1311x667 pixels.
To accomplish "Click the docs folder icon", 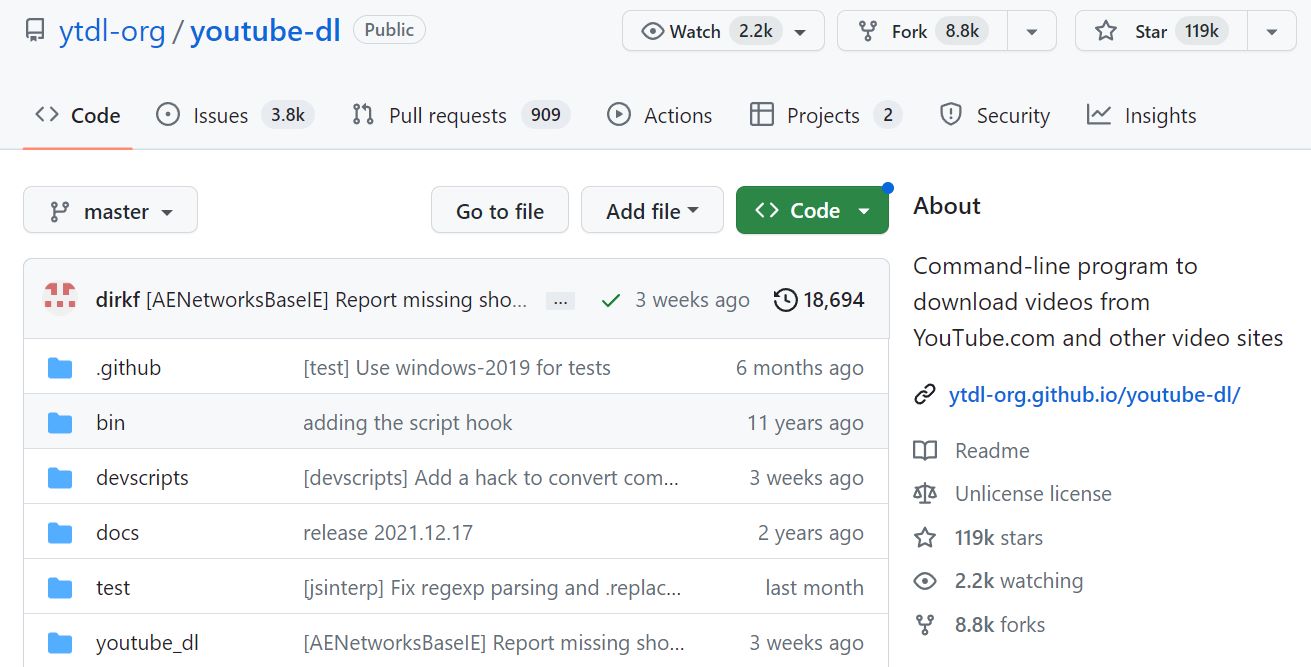I will pos(60,533).
